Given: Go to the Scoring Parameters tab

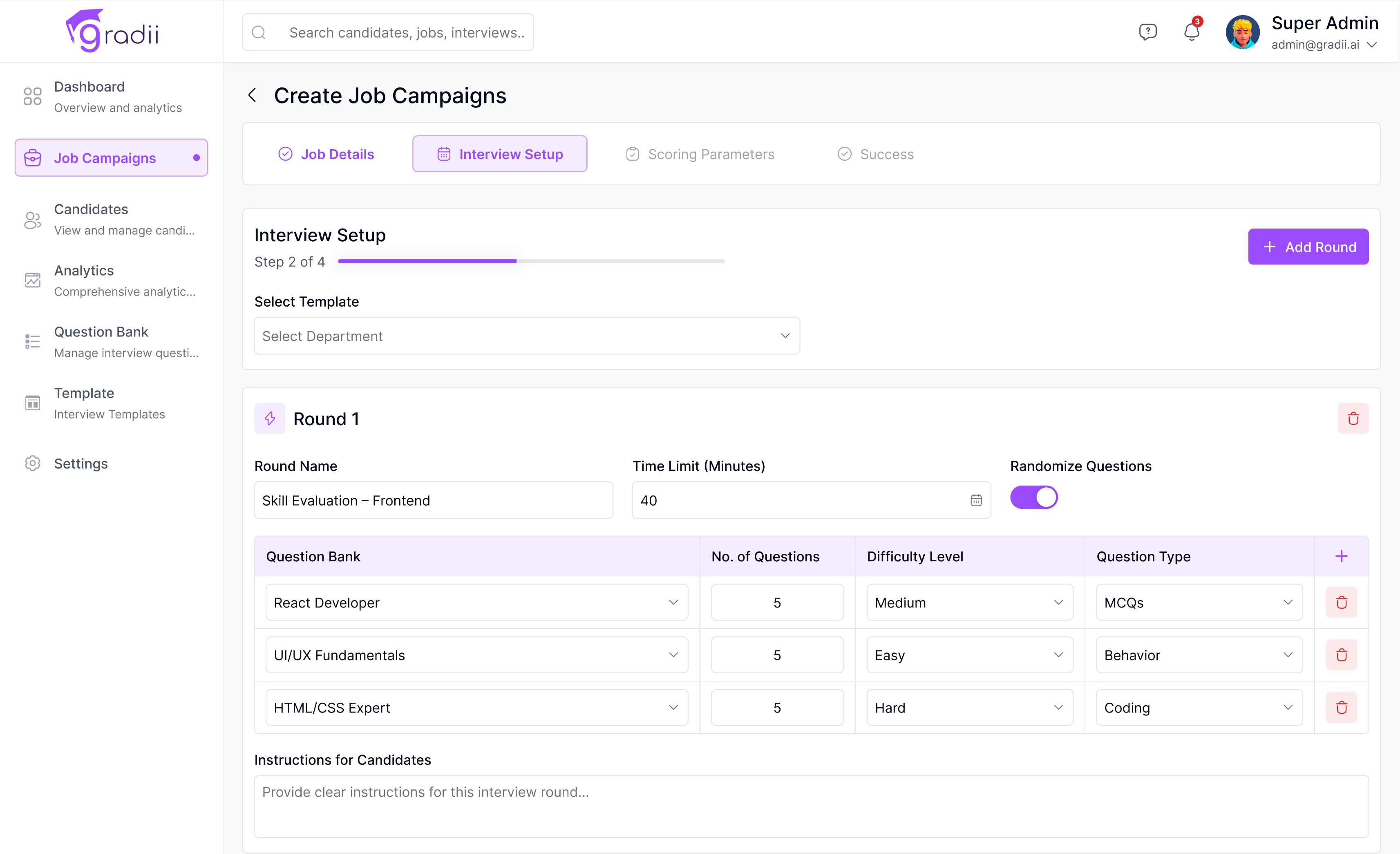Looking at the screenshot, I should click(700, 154).
